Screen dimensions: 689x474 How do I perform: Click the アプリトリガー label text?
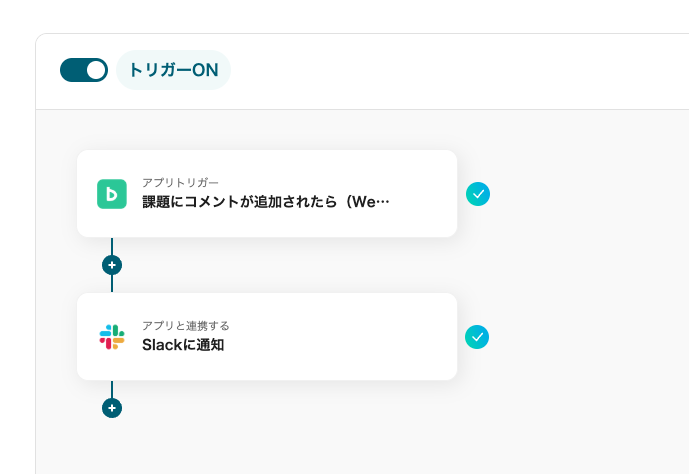180,182
